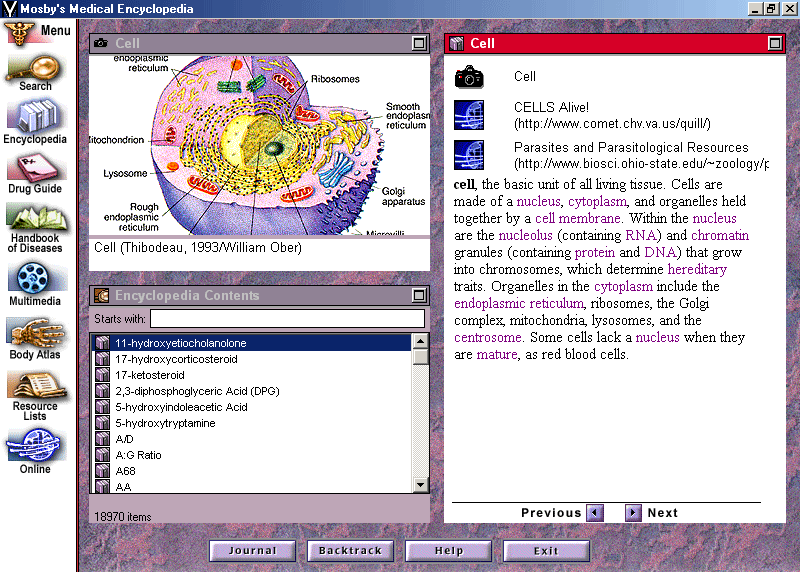Screen dimensions: 800x572
Task: Click the Backtrack button
Action: click(x=350, y=551)
